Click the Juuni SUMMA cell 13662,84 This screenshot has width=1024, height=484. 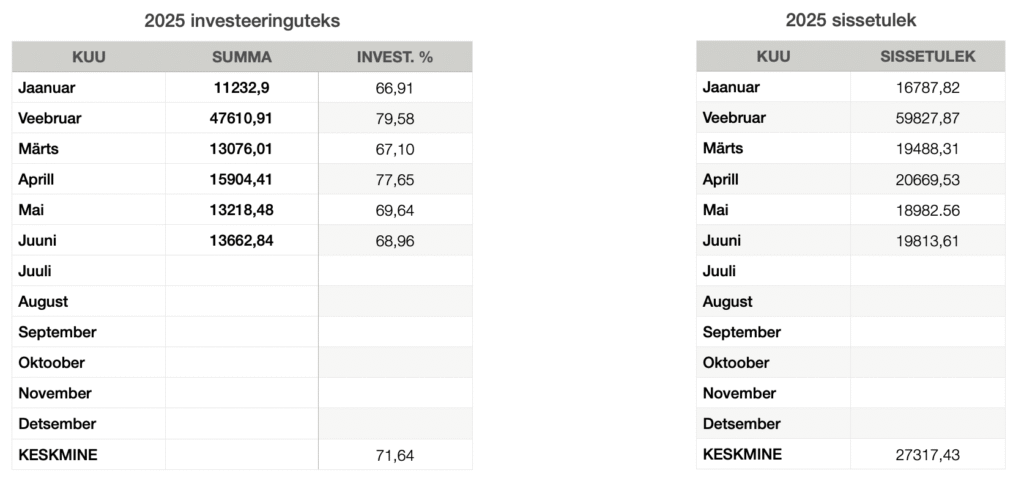coord(242,240)
